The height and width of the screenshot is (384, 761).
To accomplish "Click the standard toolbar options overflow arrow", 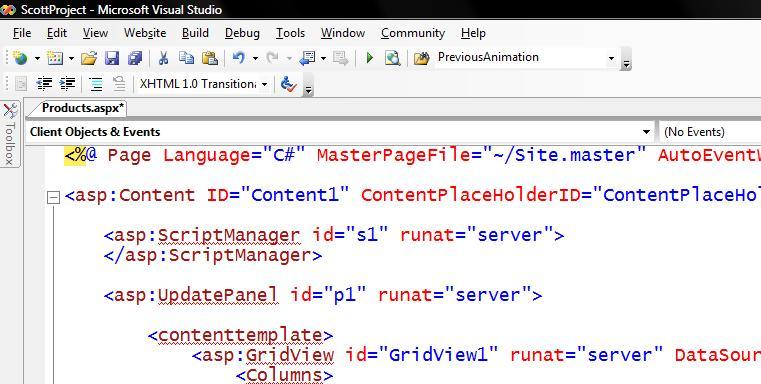I will point(626,60).
